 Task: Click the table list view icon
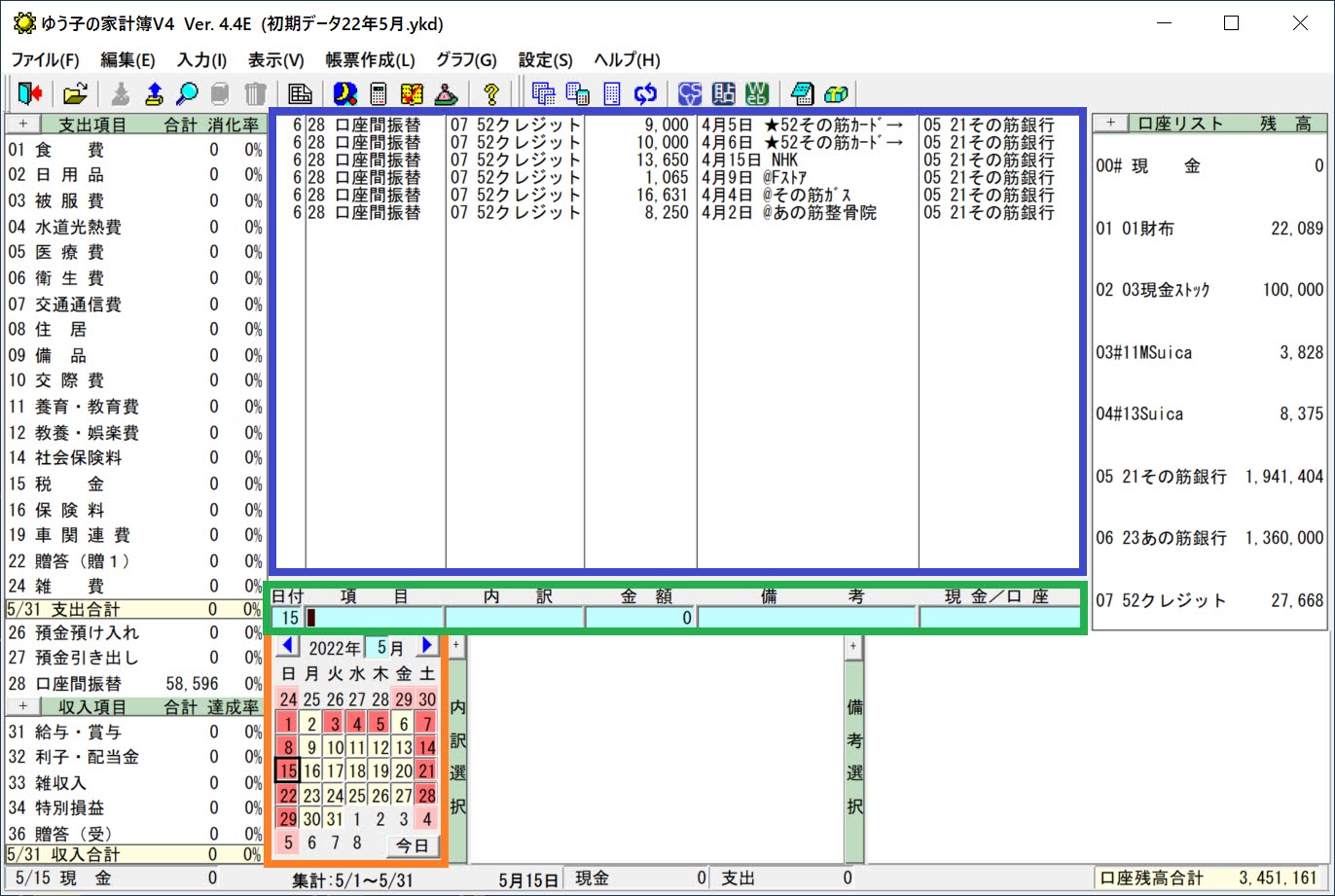[x=300, y=93]
